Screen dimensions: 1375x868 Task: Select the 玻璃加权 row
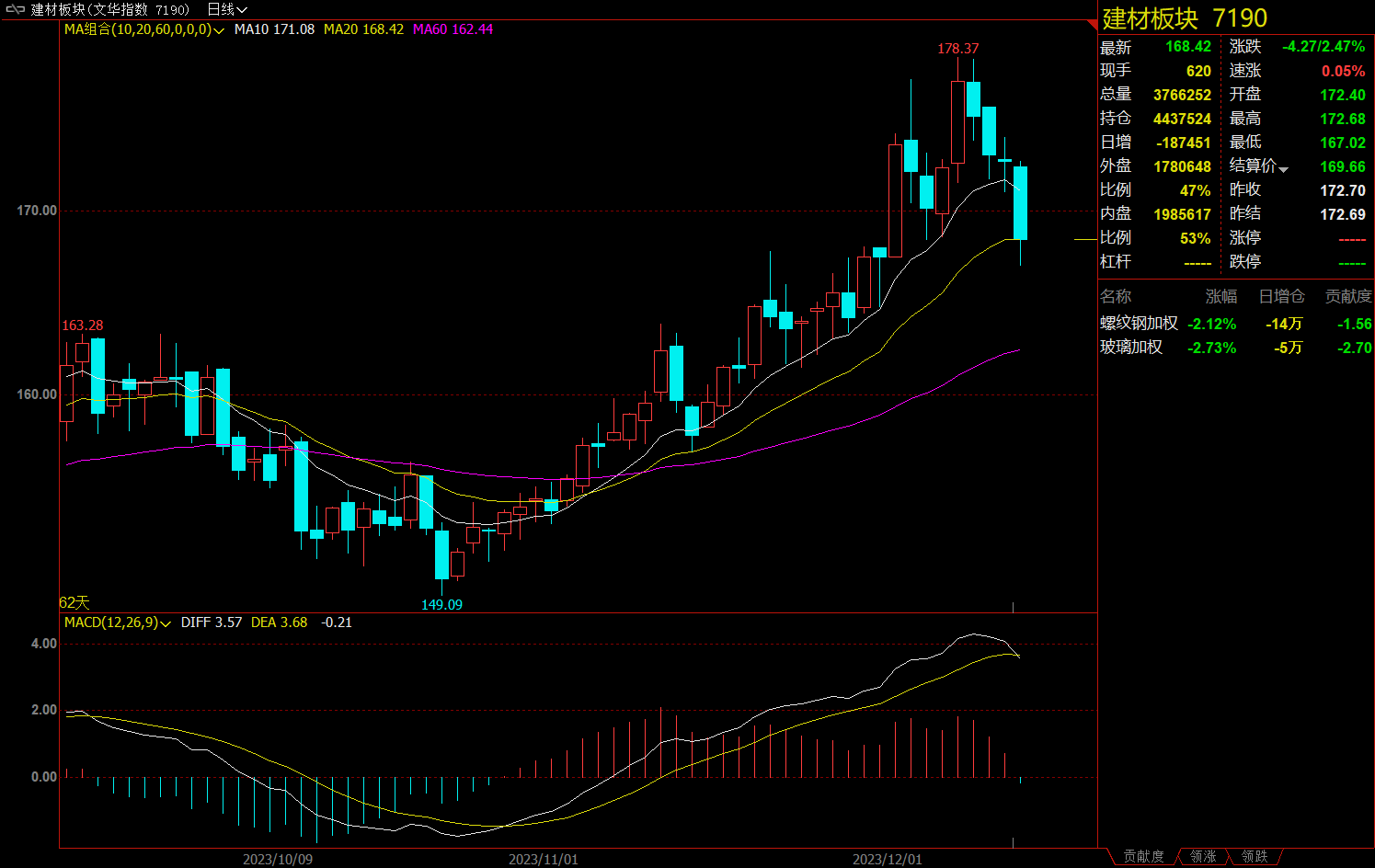tap(1235, 348)
